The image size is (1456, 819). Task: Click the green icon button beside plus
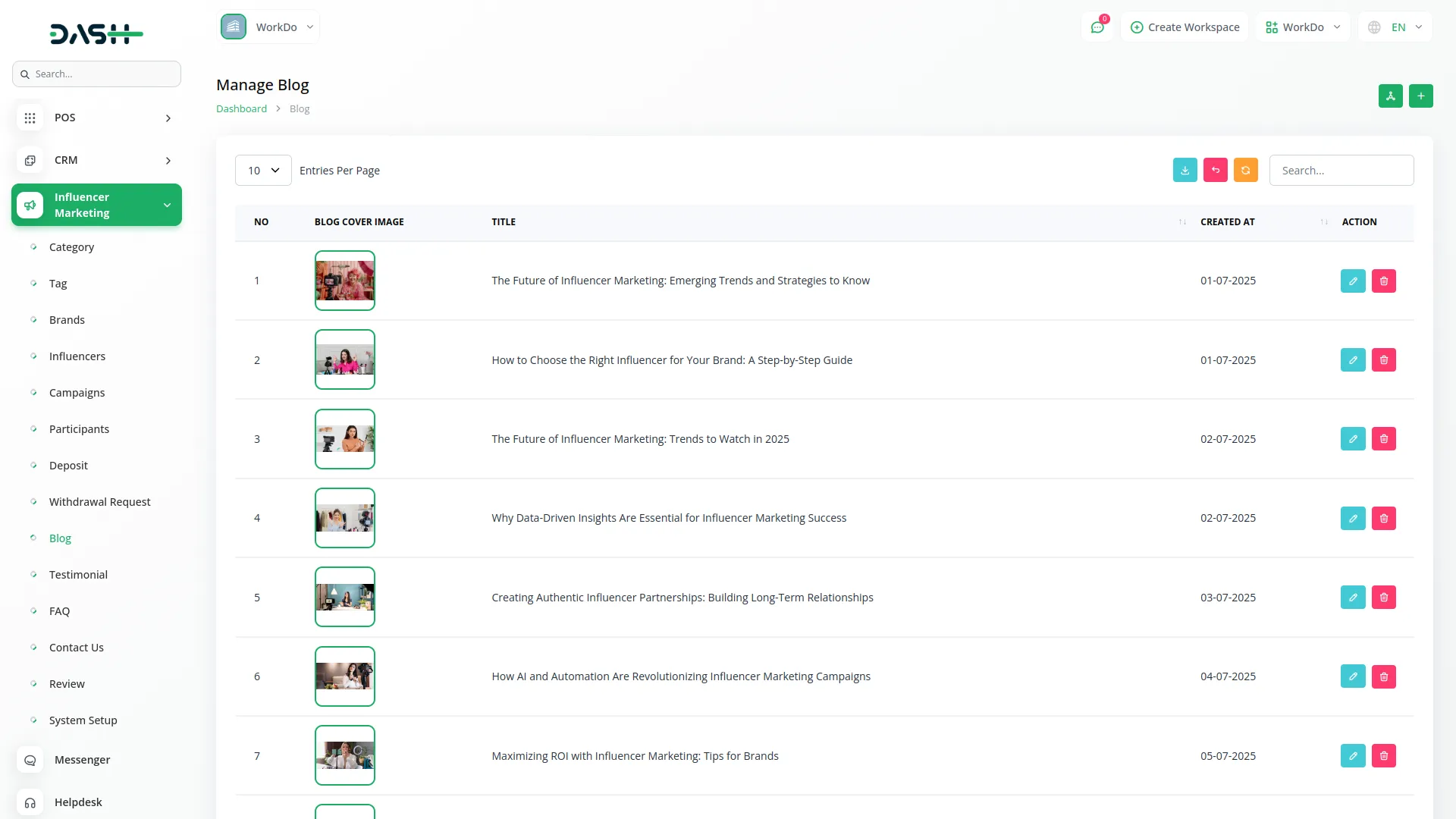(1390, 96)
